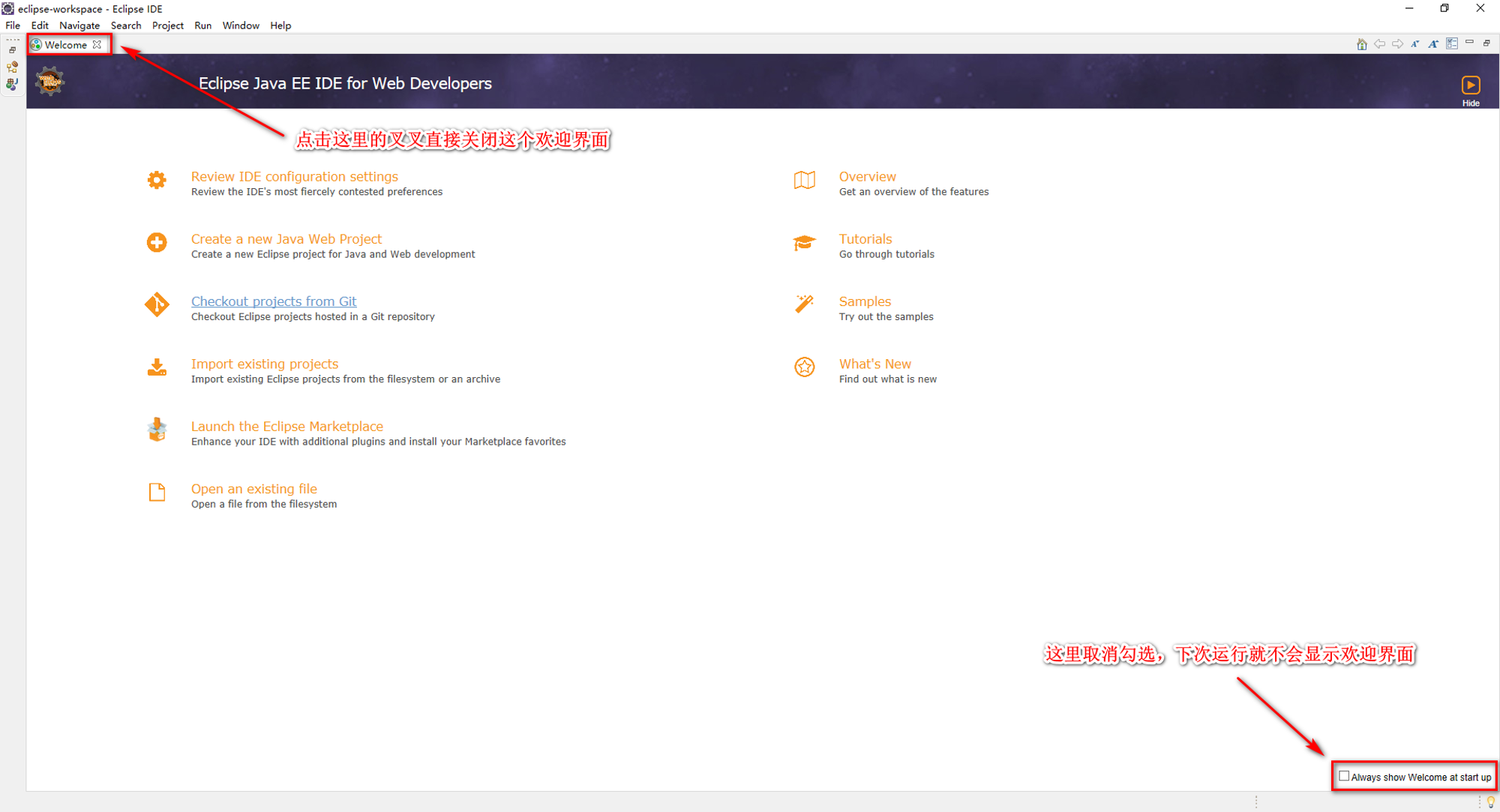The image size is (1500, 812).
Task: Open the Edit menu
Action: pyautogui.click(x=40, y=25)
